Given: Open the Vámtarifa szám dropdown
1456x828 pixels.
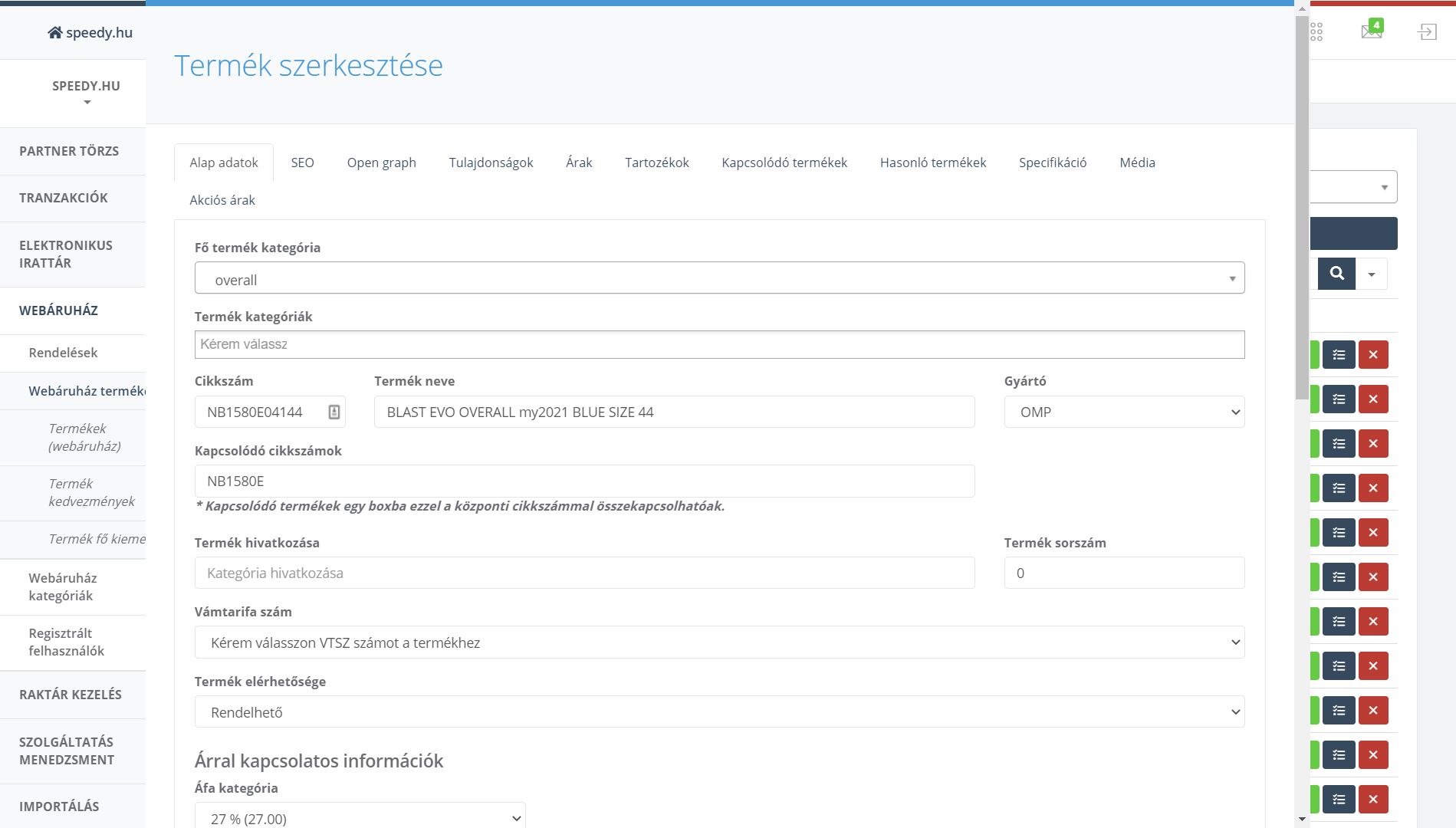Looking at the screenshot, I should [x=719, y=642].
